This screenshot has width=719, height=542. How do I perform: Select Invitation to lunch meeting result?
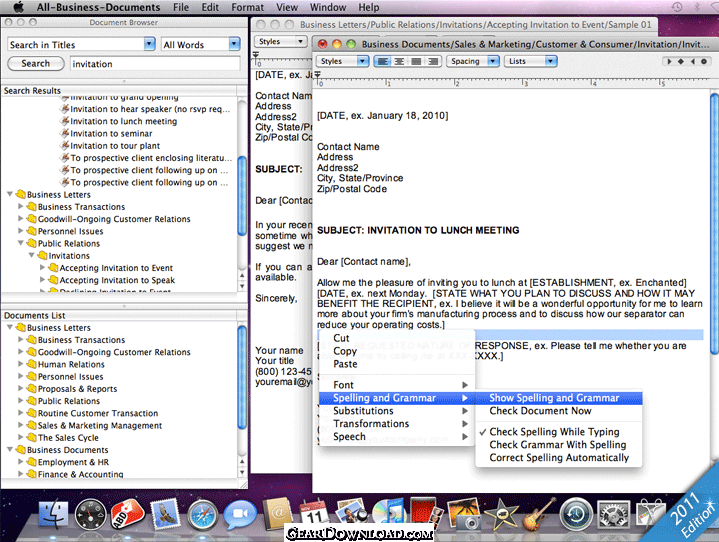pyautogui.click(x=123, y=122)
